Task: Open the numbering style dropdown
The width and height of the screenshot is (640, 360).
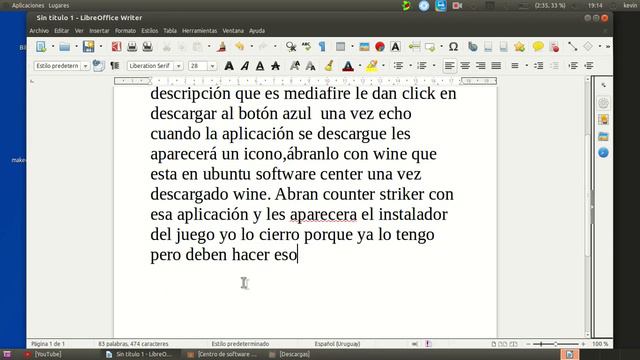Action: [x=434, y=66]
